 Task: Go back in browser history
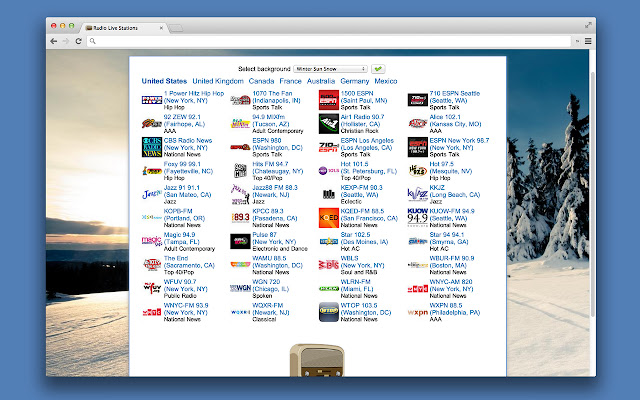pos(53,41)
